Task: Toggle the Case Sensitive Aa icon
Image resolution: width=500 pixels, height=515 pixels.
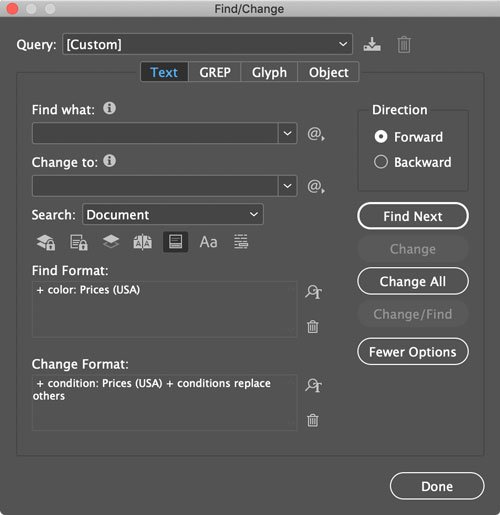Action: coord(208,242)
